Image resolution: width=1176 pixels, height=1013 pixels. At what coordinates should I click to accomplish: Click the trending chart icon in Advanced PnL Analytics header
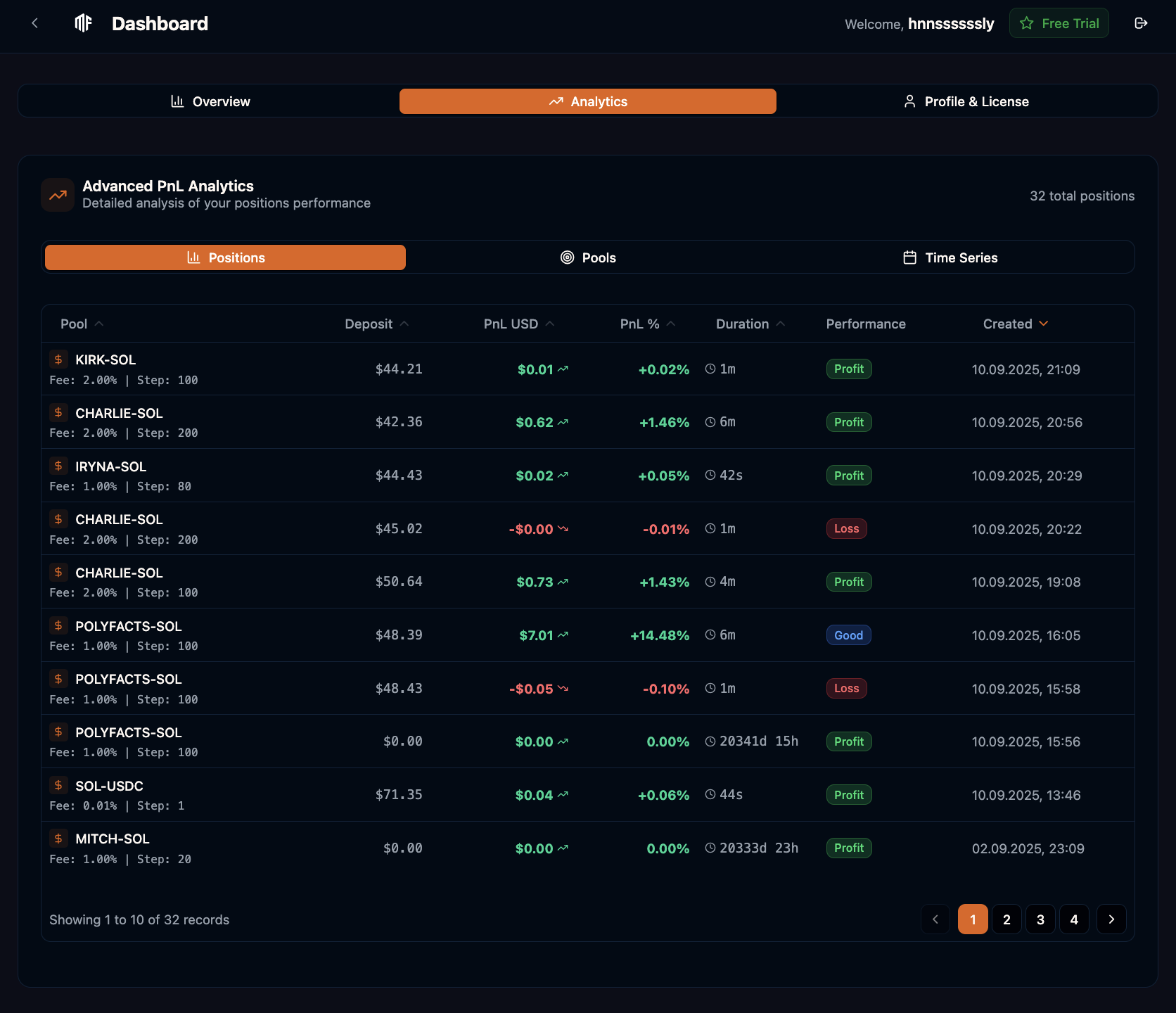[58, 195]
